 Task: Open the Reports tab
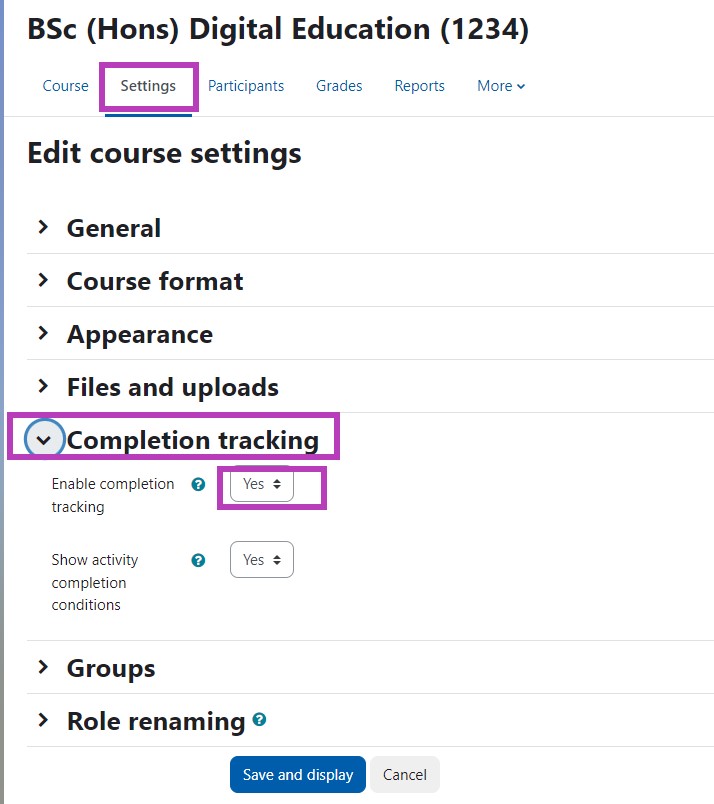click(419, 86)
